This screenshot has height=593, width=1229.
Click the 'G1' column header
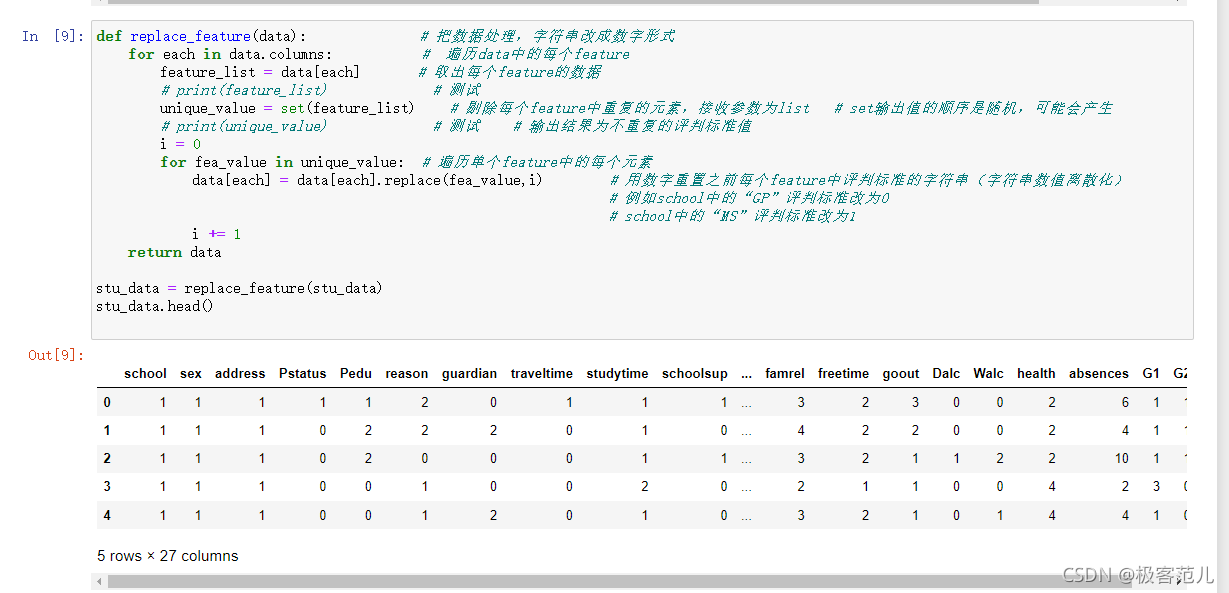click(1151, 373)
